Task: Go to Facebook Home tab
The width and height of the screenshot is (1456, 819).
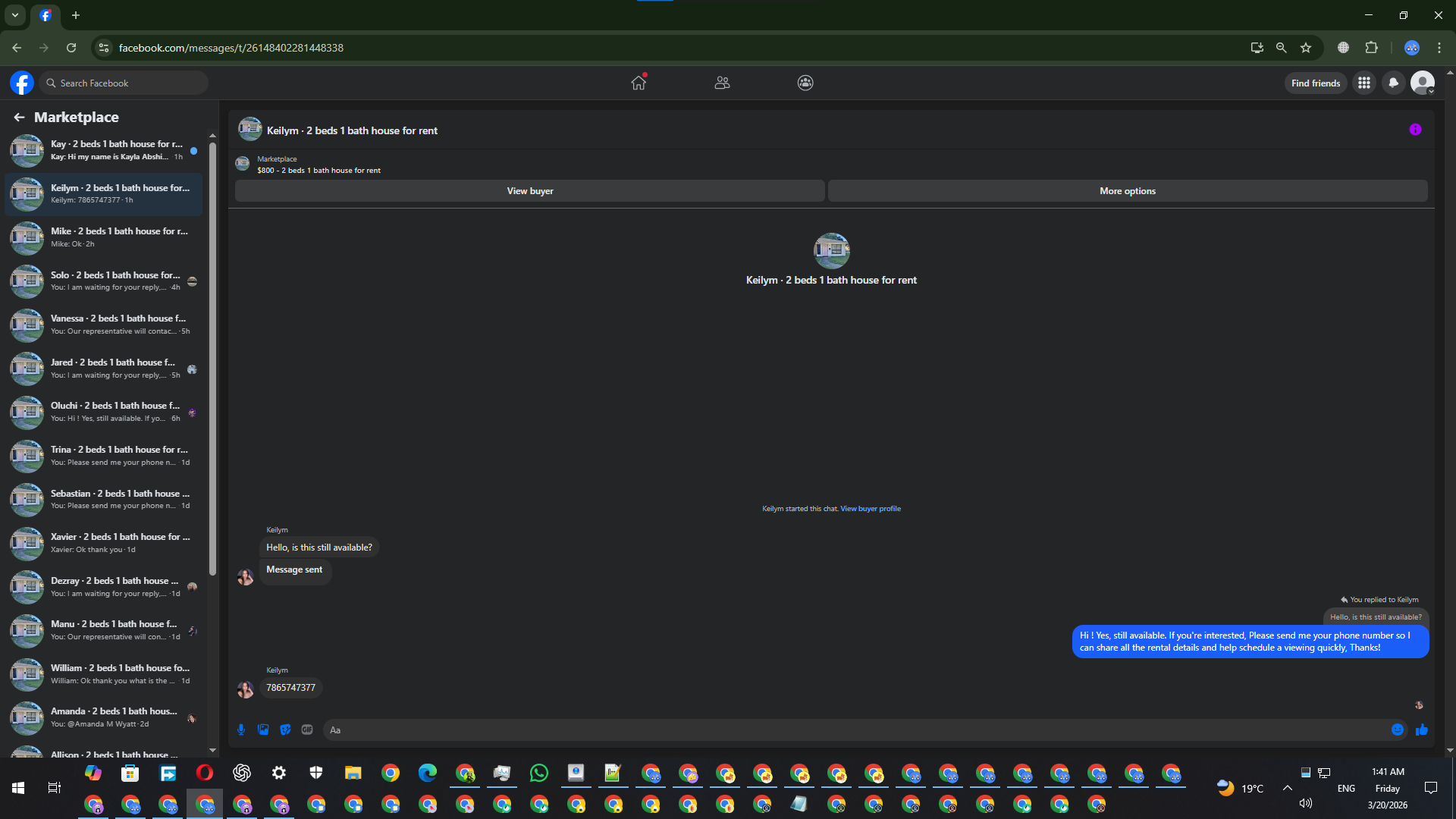Action: pos(639,83)
